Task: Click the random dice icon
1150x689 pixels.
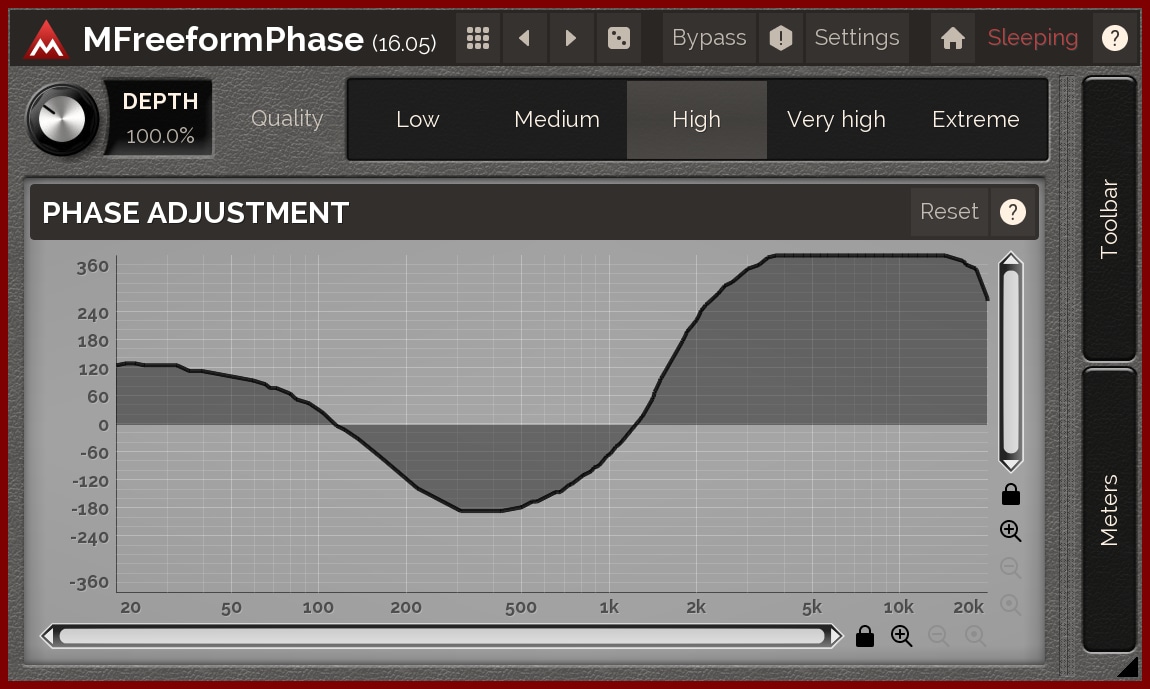Action: tap(618, 38)
